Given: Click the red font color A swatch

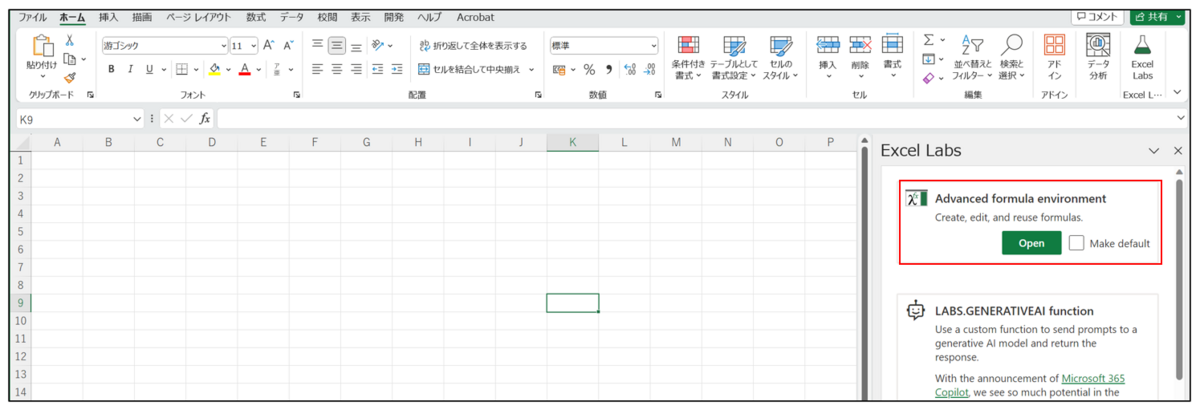Looking at the screenshot, I should click(244, 69).
